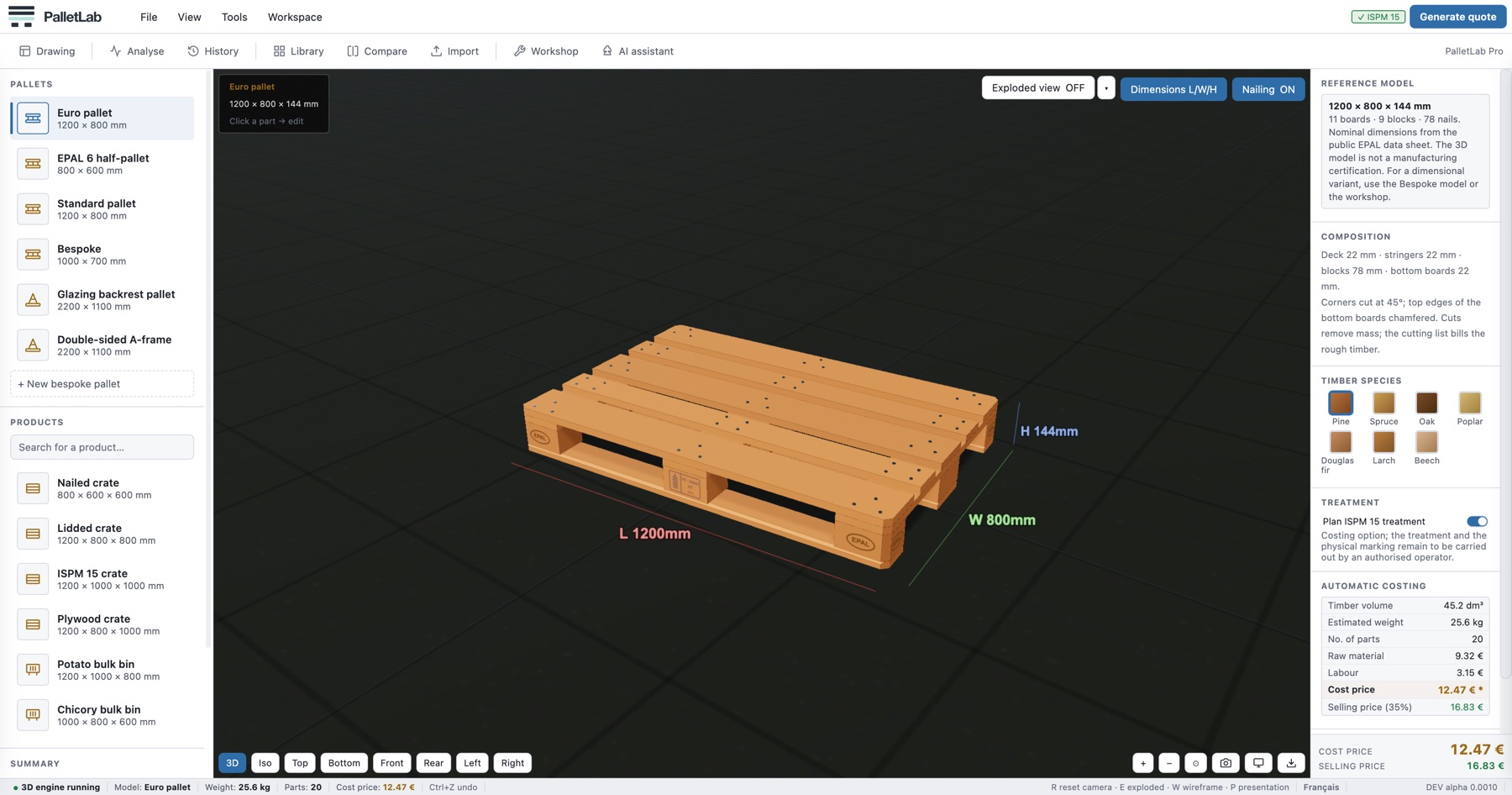
Task: Zoom out with the minus viewport button
Action: [1168, 763]
